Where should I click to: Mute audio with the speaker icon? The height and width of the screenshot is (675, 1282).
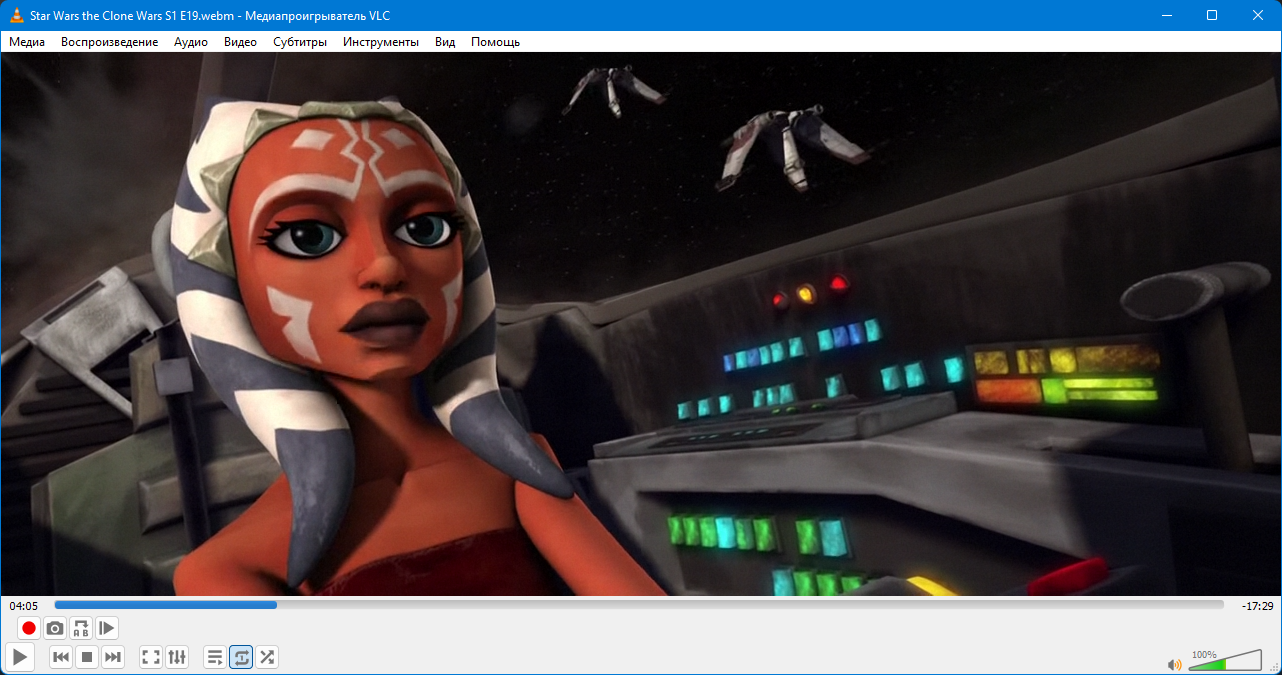pos(1175,664)
